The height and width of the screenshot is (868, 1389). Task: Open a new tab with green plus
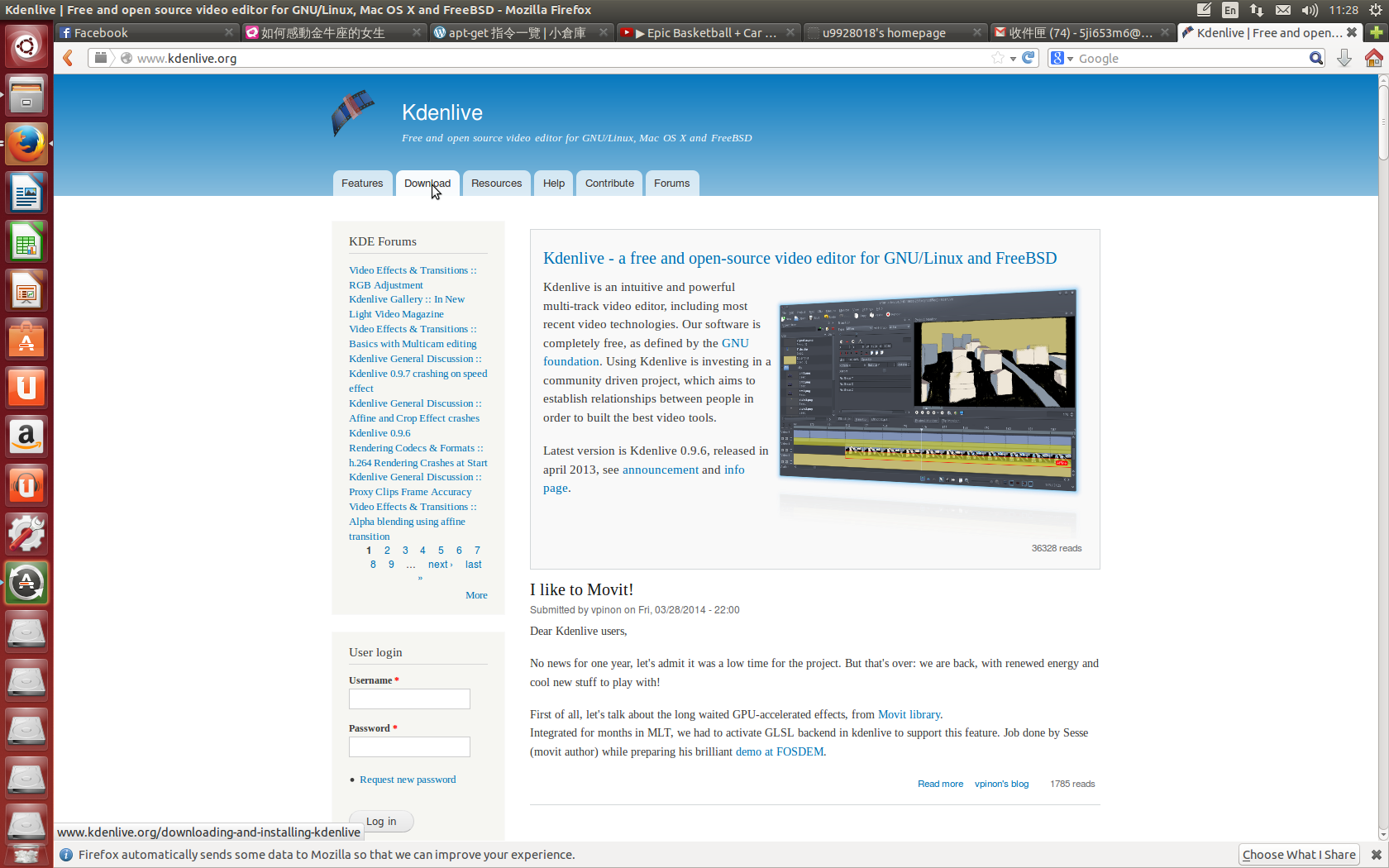[x=1377, y=32]
